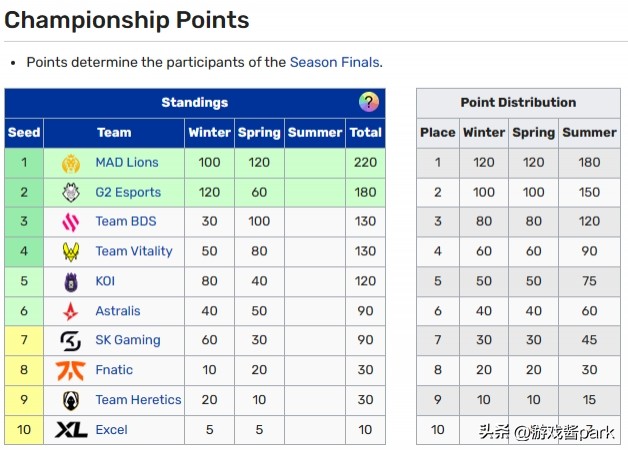This screenshot has height=453, width=628.
Task: Open the Season Finals link
Action: (x=334, y=62)
